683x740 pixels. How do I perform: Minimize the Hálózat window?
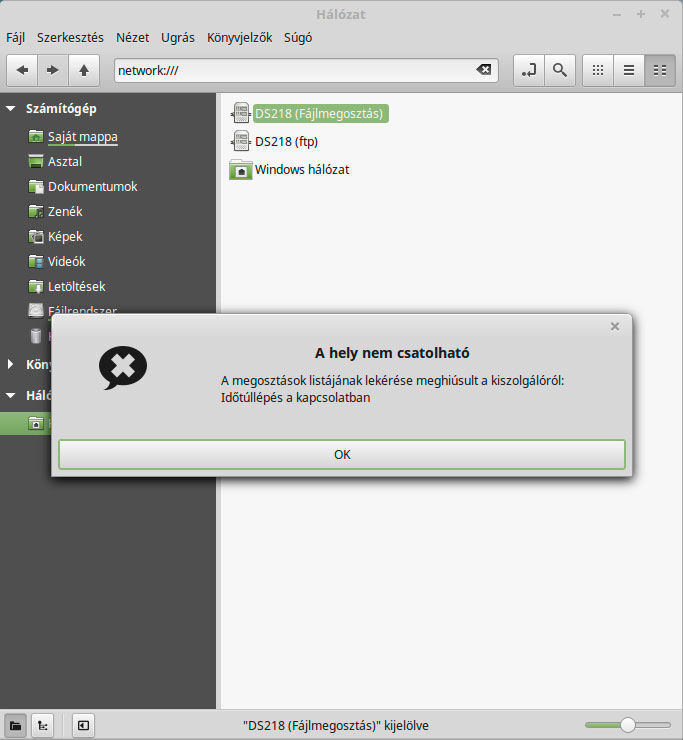(616, 15)
